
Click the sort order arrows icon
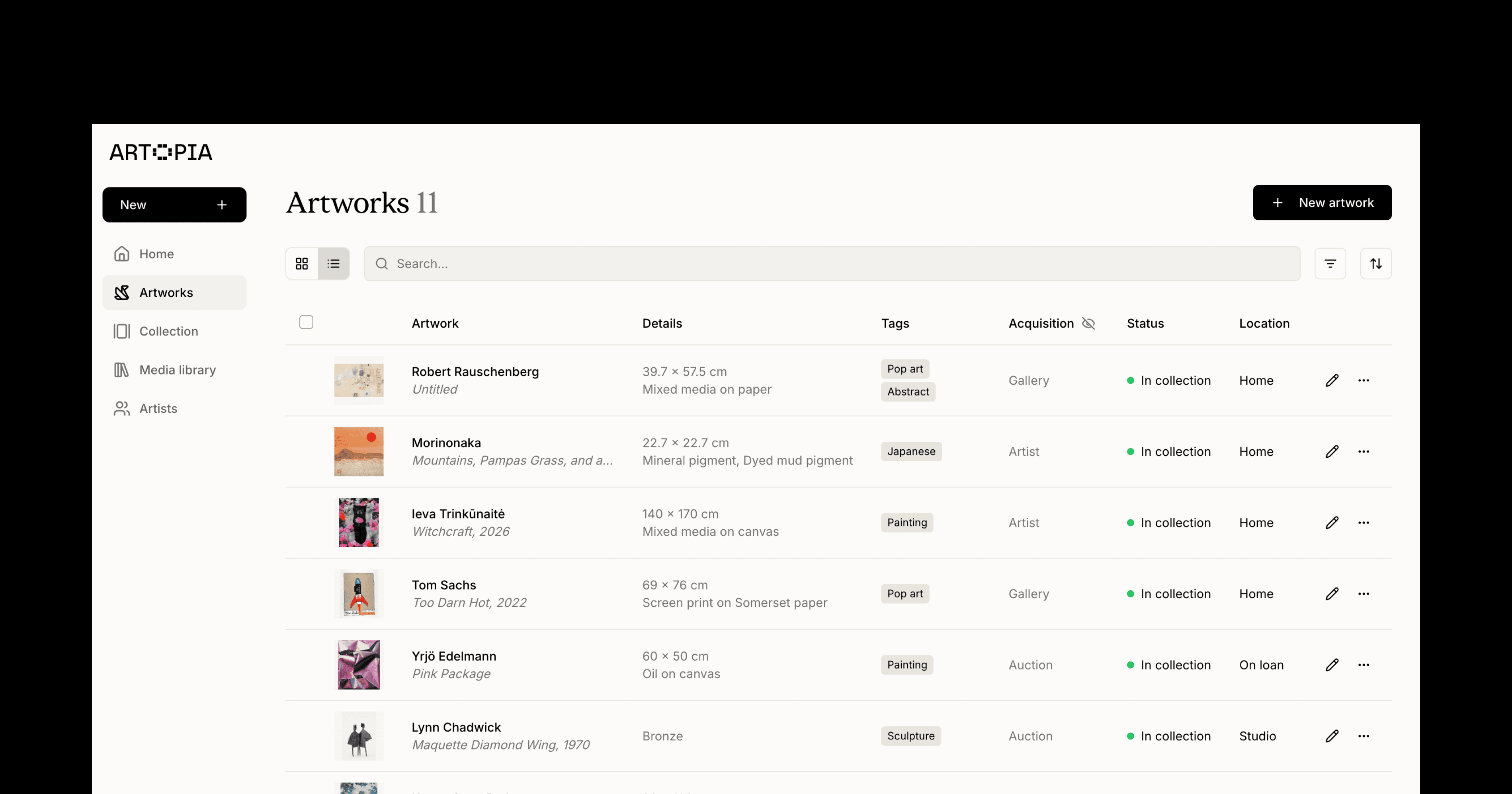tap(1376, 263)
